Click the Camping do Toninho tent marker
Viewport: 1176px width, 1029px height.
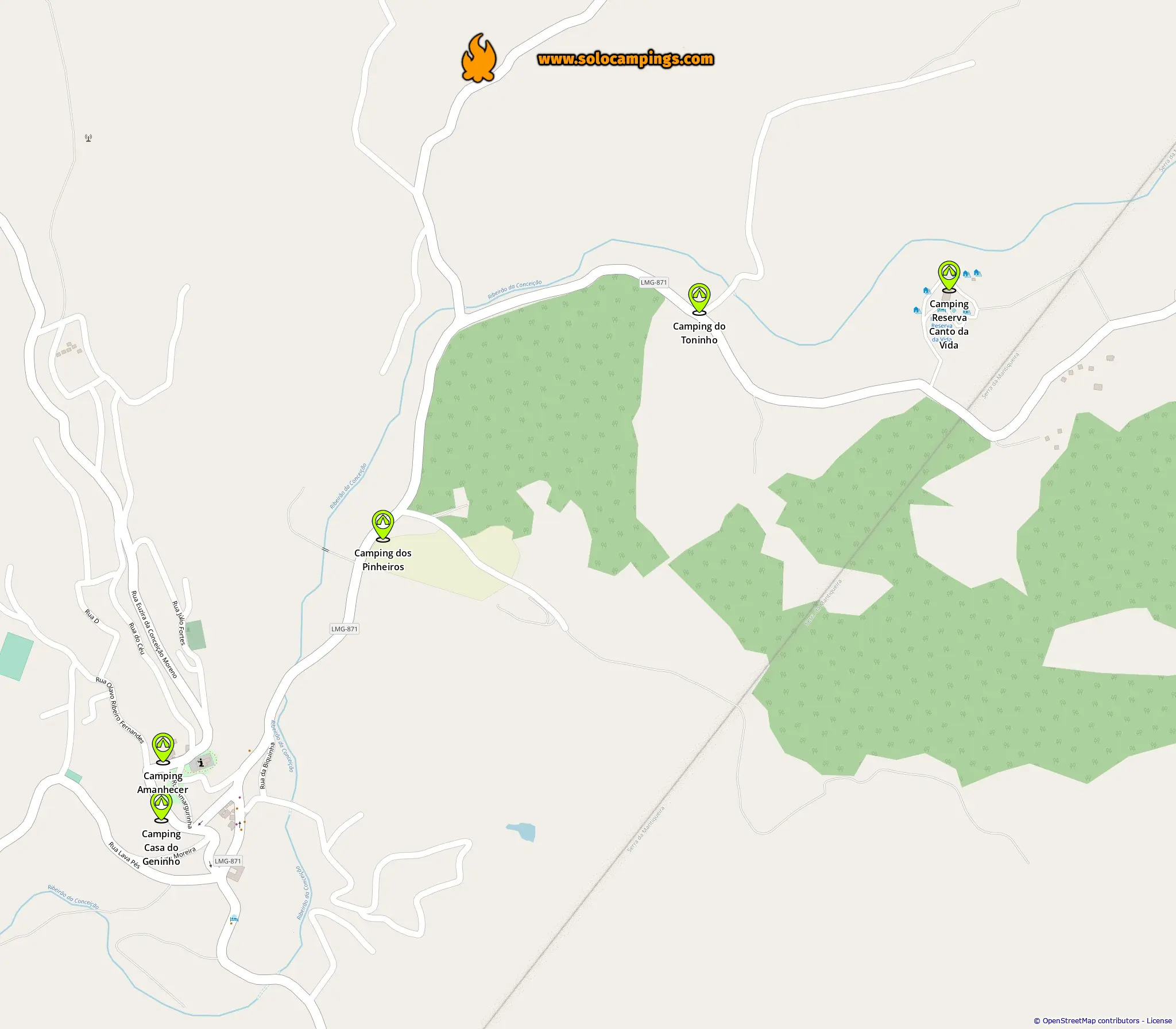699,299
